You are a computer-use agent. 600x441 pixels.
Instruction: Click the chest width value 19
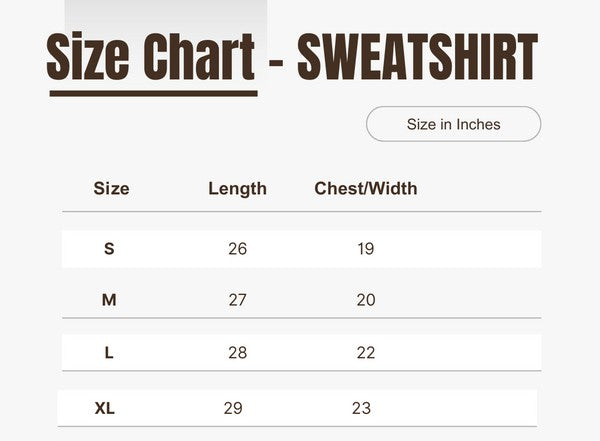366,249
